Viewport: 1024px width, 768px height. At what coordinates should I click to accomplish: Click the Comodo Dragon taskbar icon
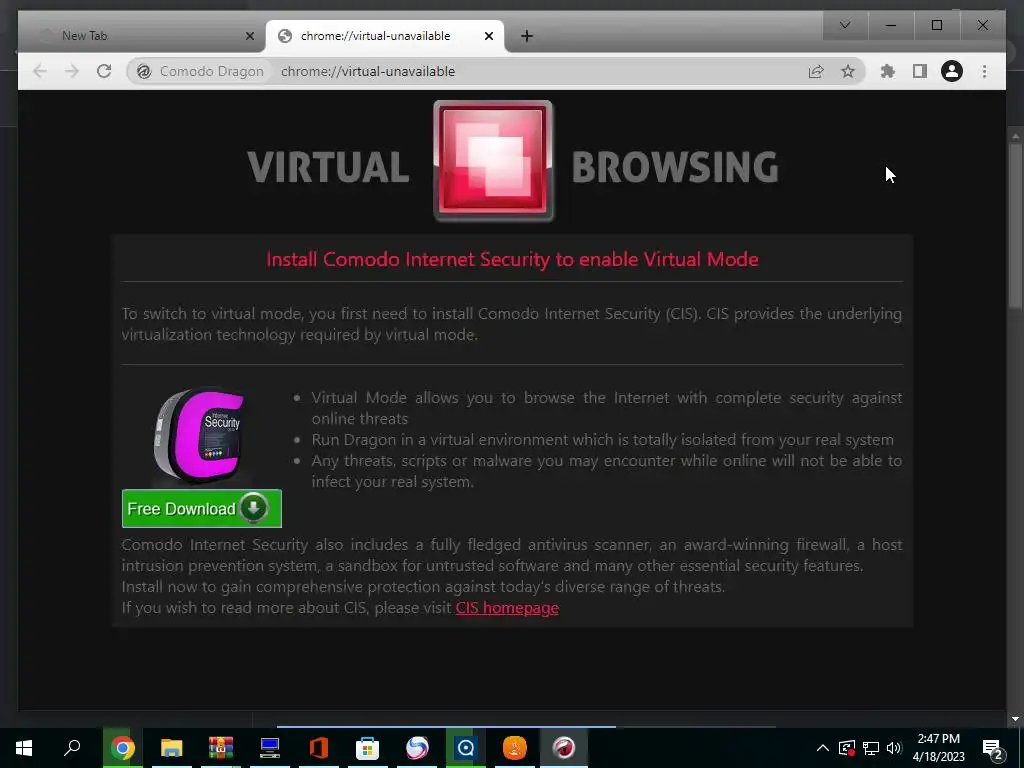coord(564,748)
